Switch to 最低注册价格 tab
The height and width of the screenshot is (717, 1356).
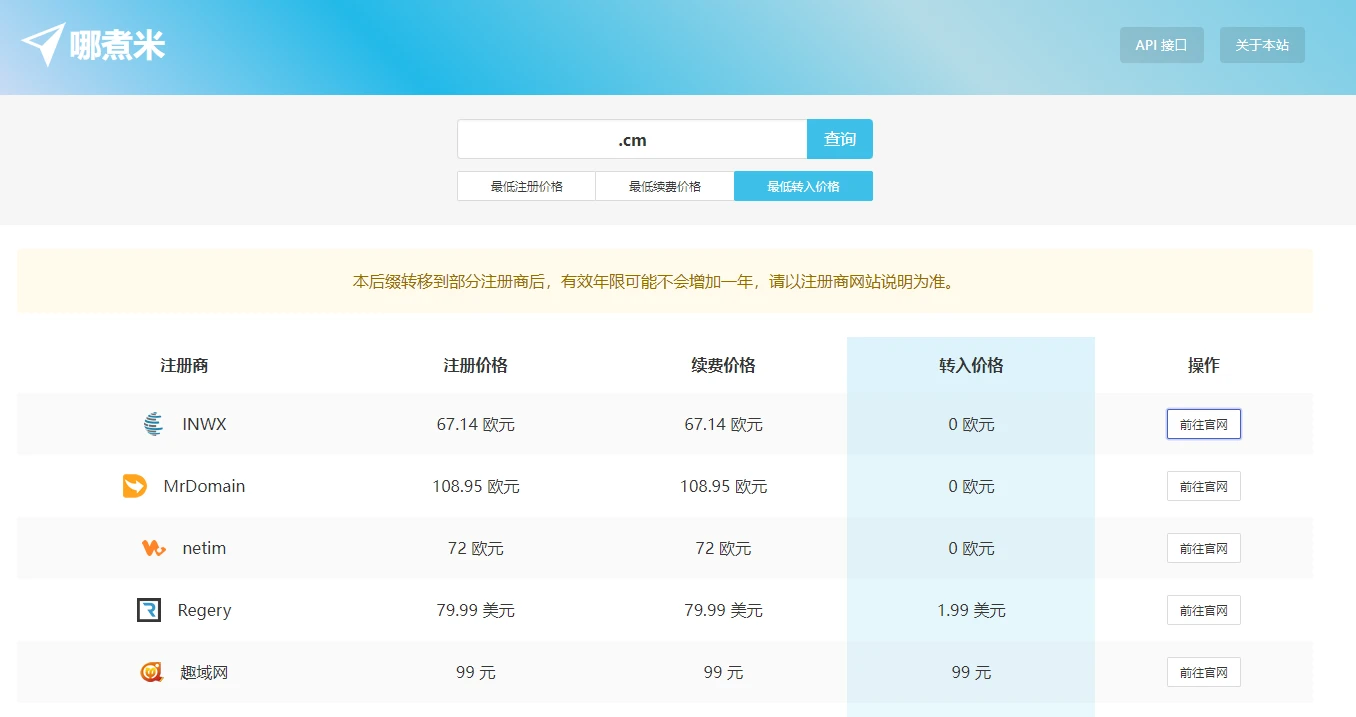pyautogui.click(x=526, y=186)
